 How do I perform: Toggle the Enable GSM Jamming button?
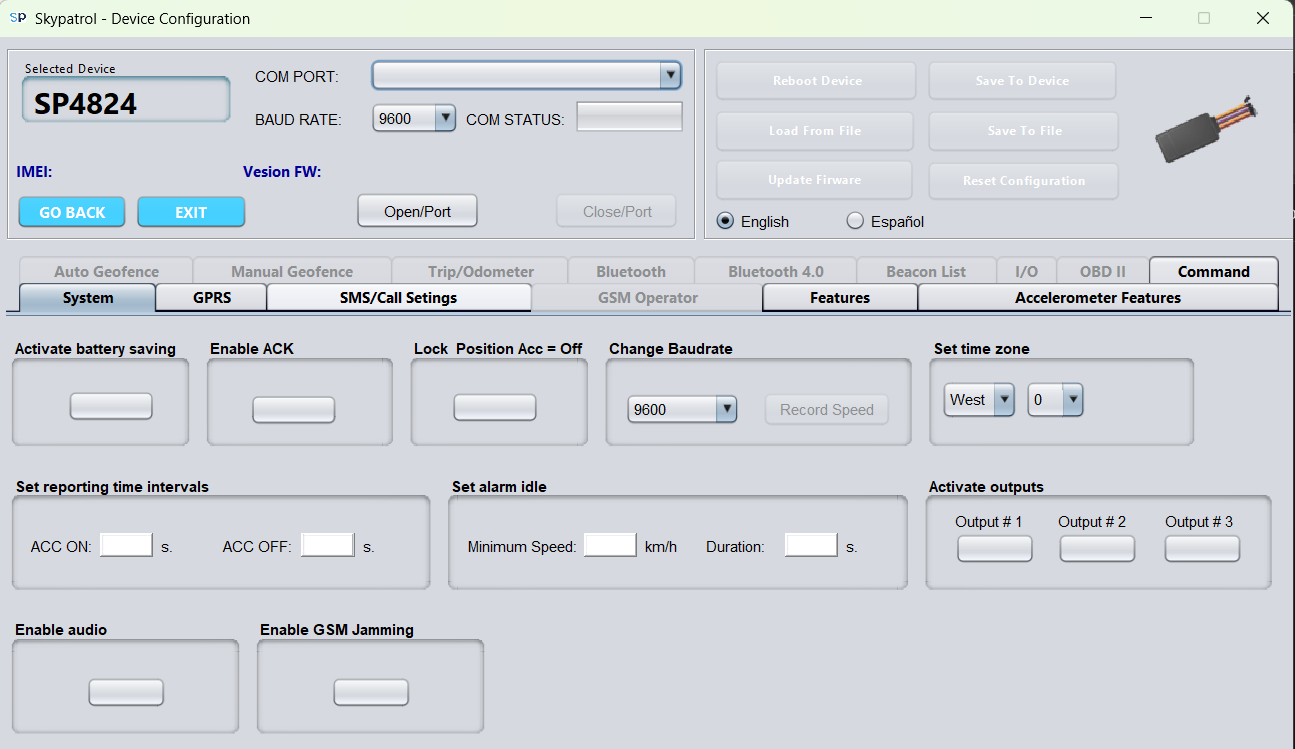click(x=371, y=692)
